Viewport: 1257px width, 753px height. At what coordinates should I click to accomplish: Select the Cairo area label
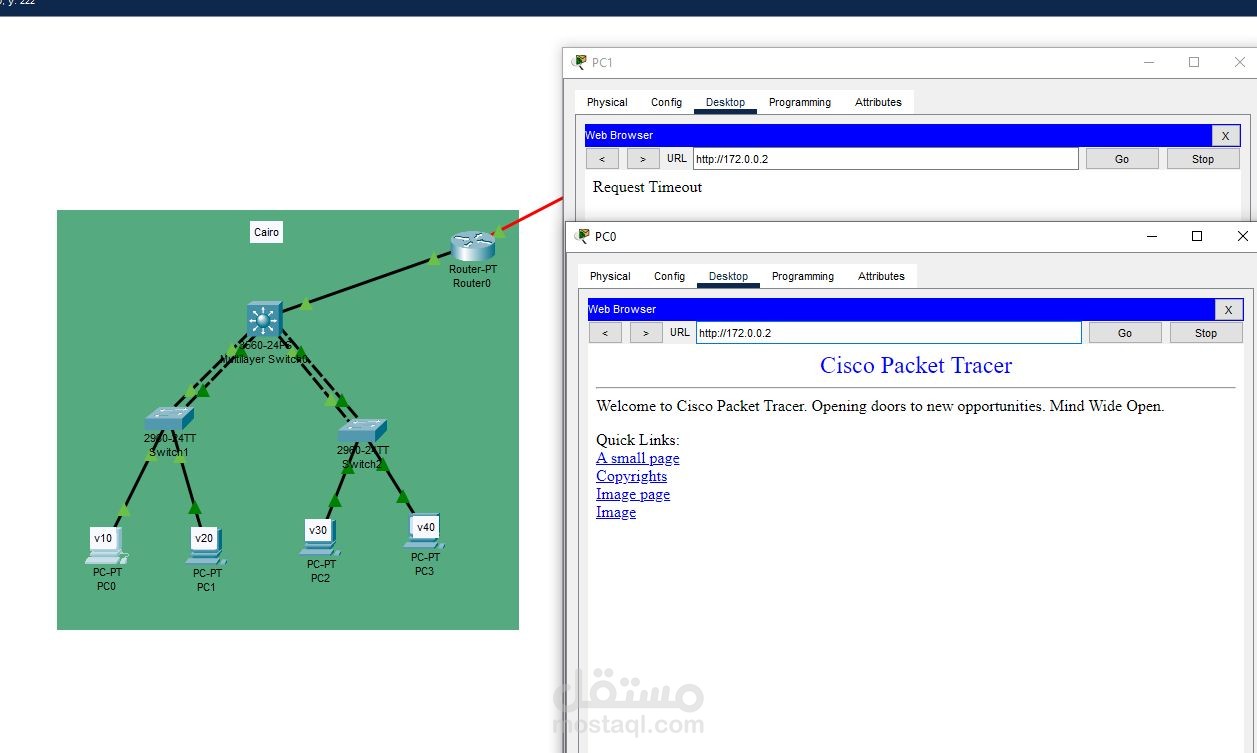pyautogui.click(x=267, y=232)
